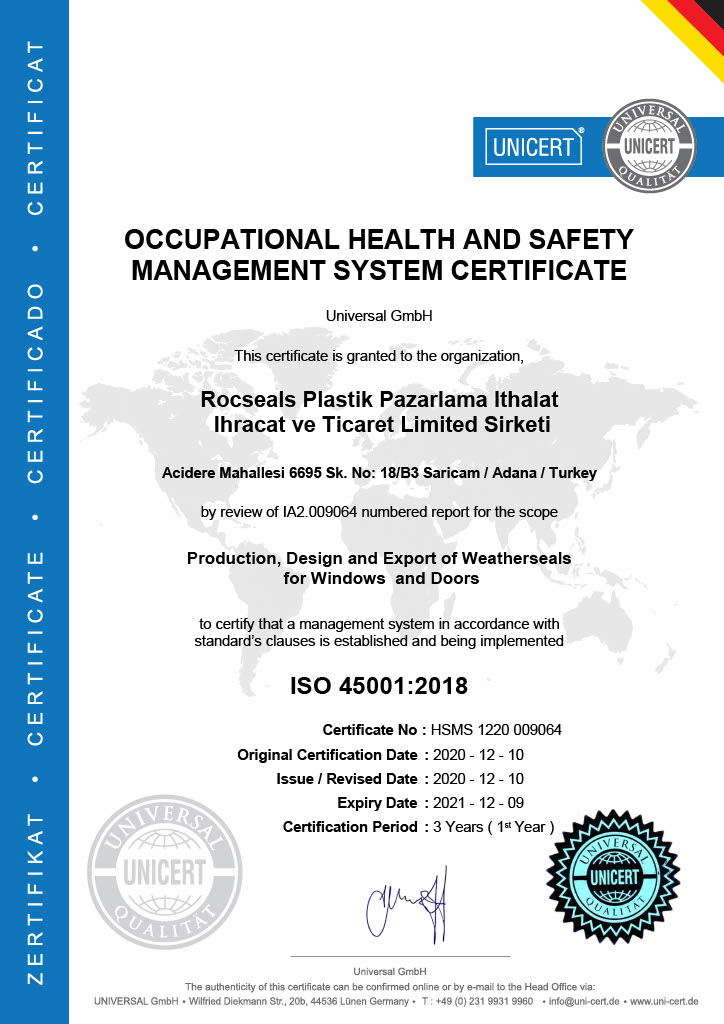The width and height of the screenshot is (724, 1024).
Task: Click the original certification date value 2020 - 12 - 10
Action: click(479, 755)
